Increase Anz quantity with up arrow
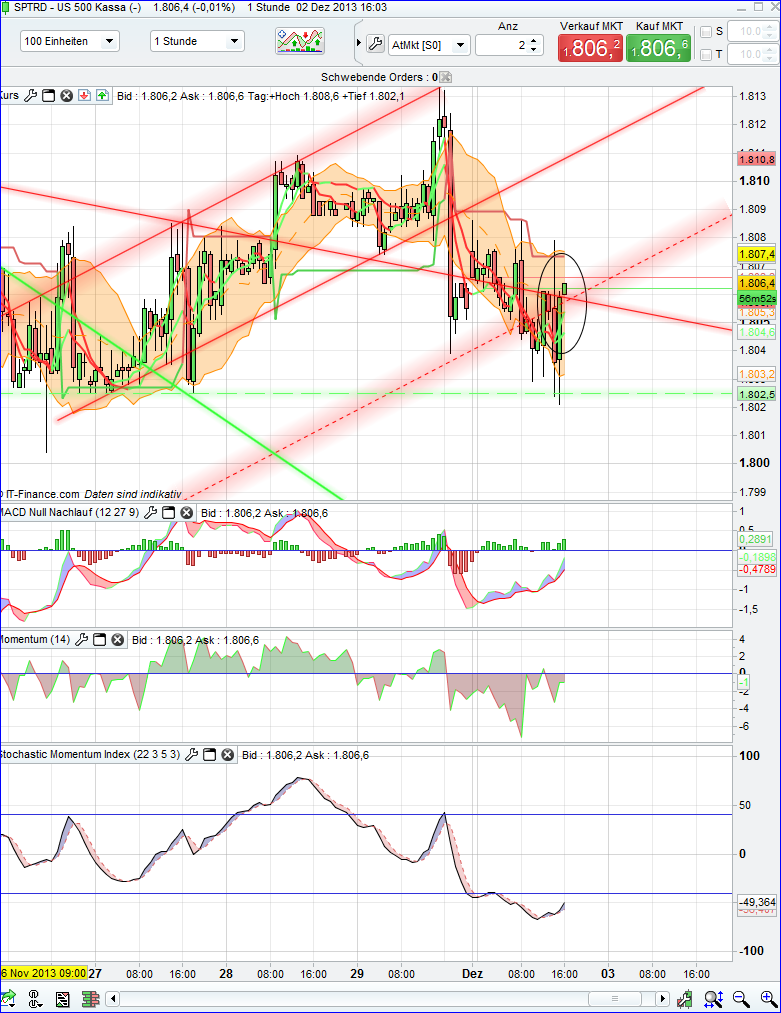The width and height of the screenshot is (781, 1013). (x=534, y=41)
